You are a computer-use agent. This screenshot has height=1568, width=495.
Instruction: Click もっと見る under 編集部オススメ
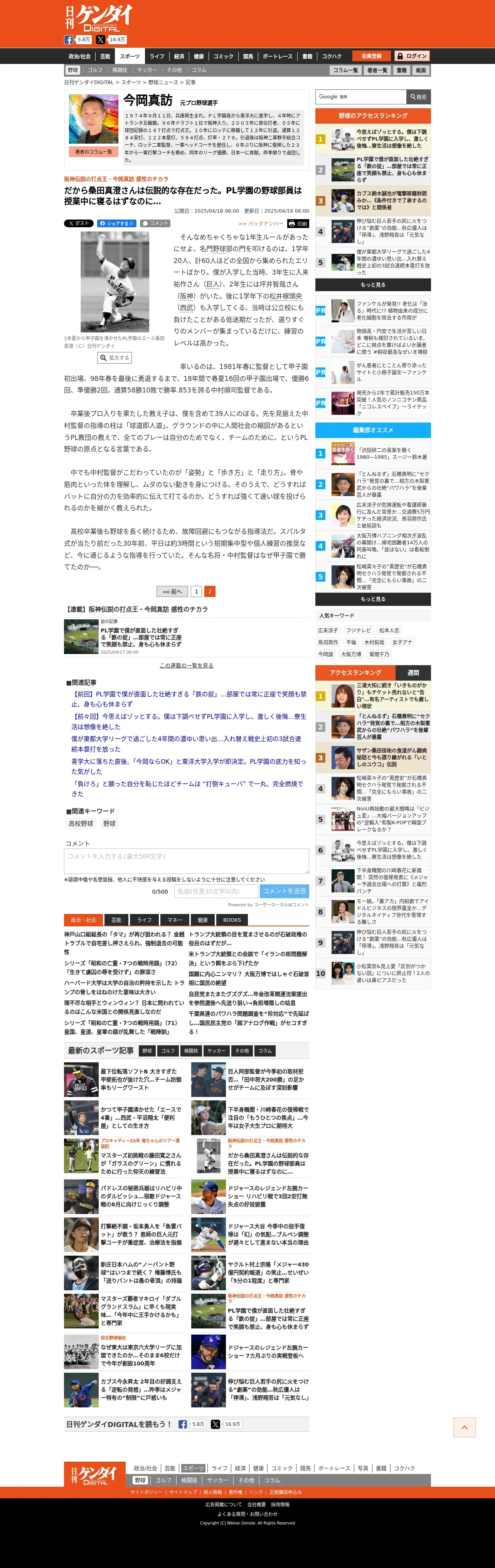tap(373, 599)
